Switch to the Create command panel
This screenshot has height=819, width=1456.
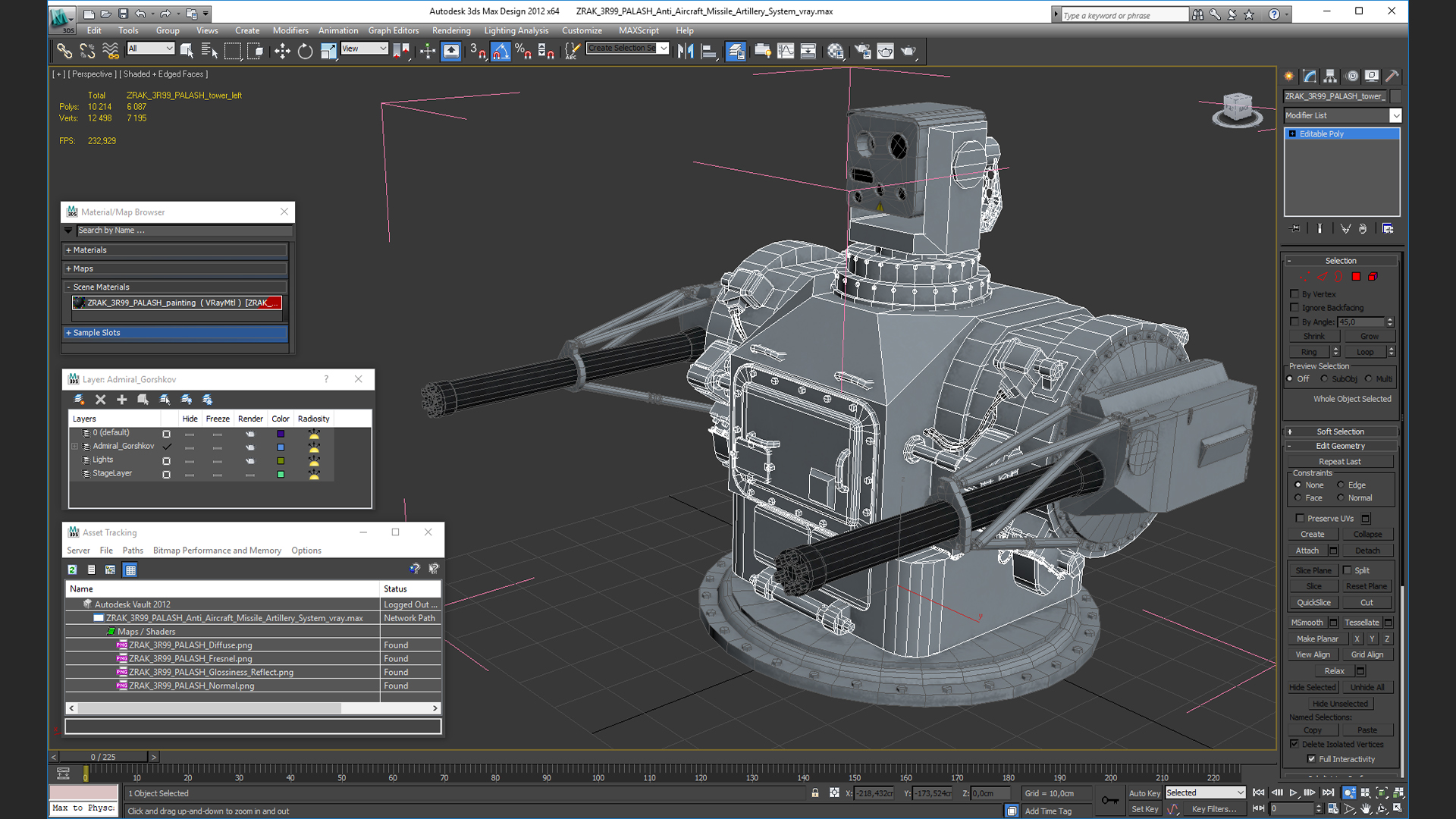tap(1289, 76)
